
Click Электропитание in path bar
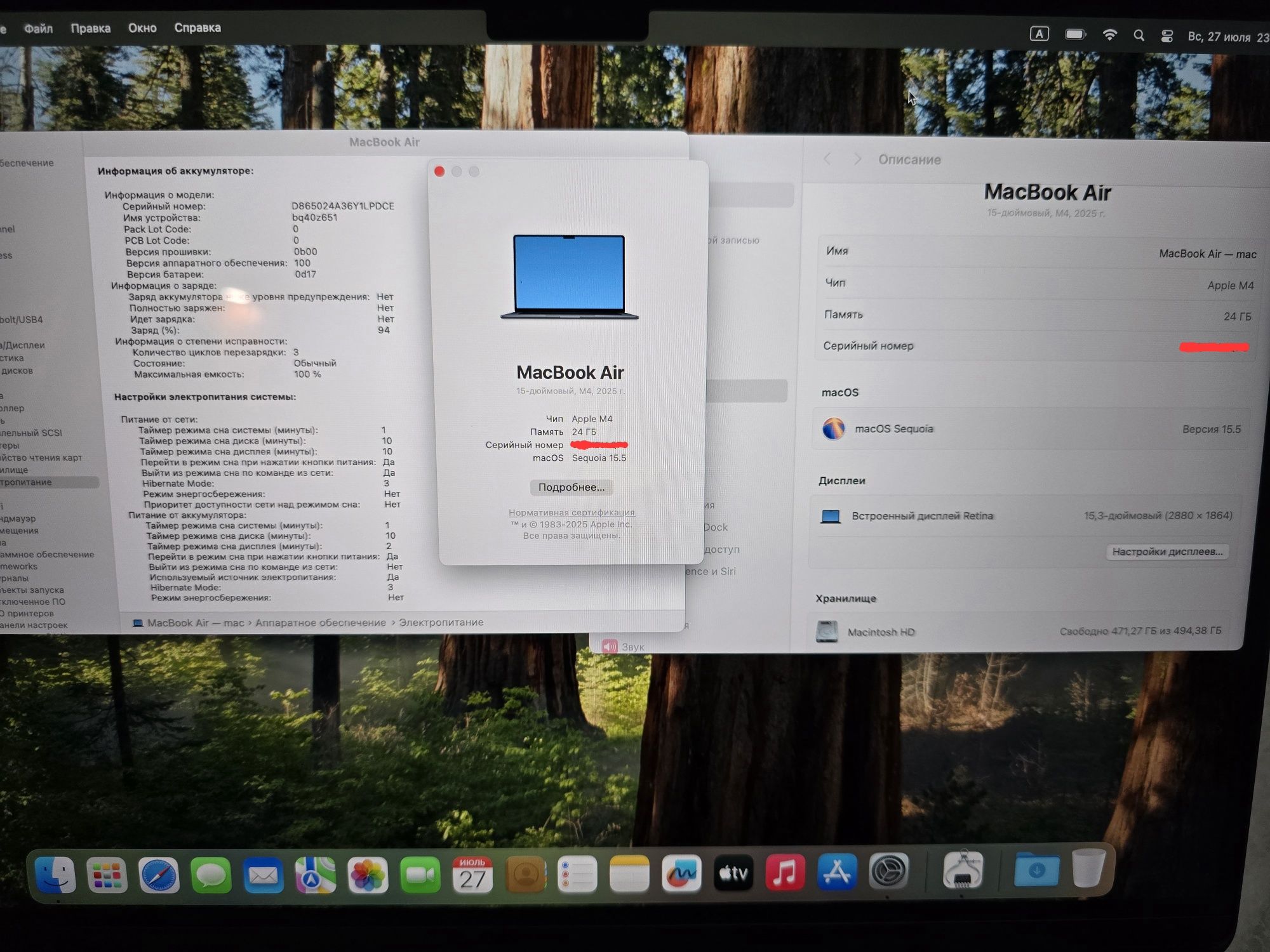tap(441, 623)
